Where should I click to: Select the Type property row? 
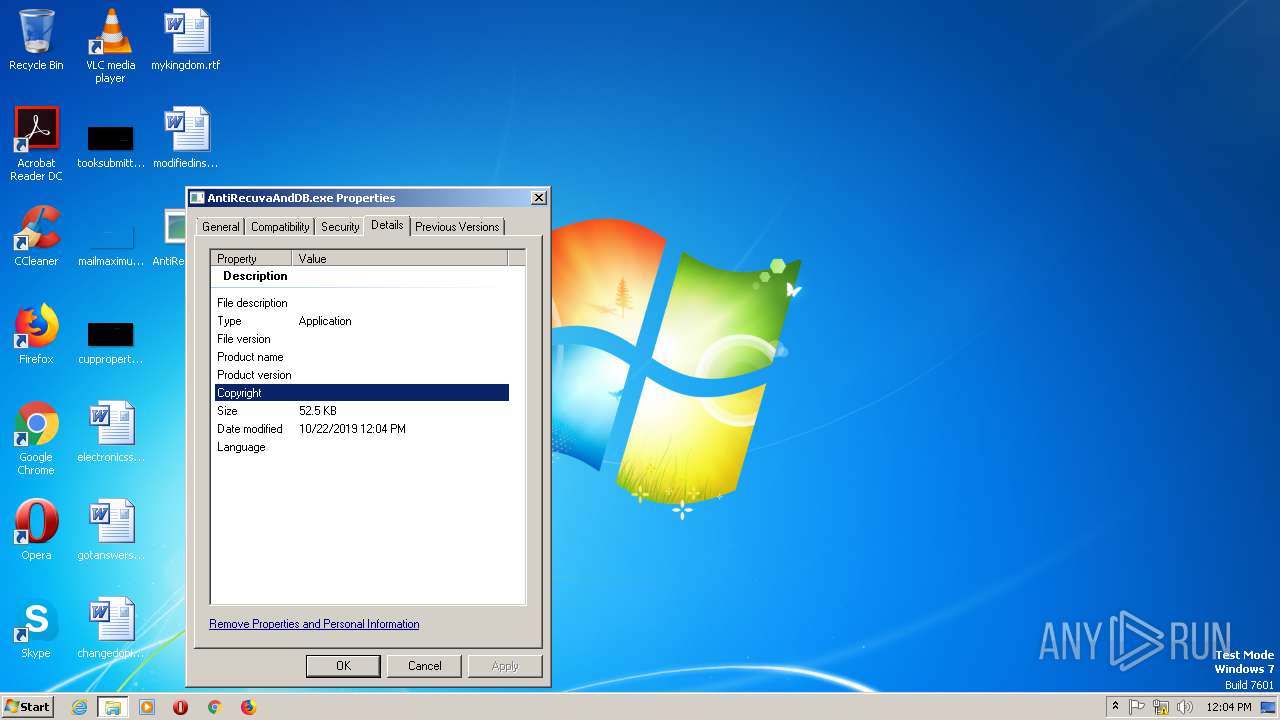point(362,321)
